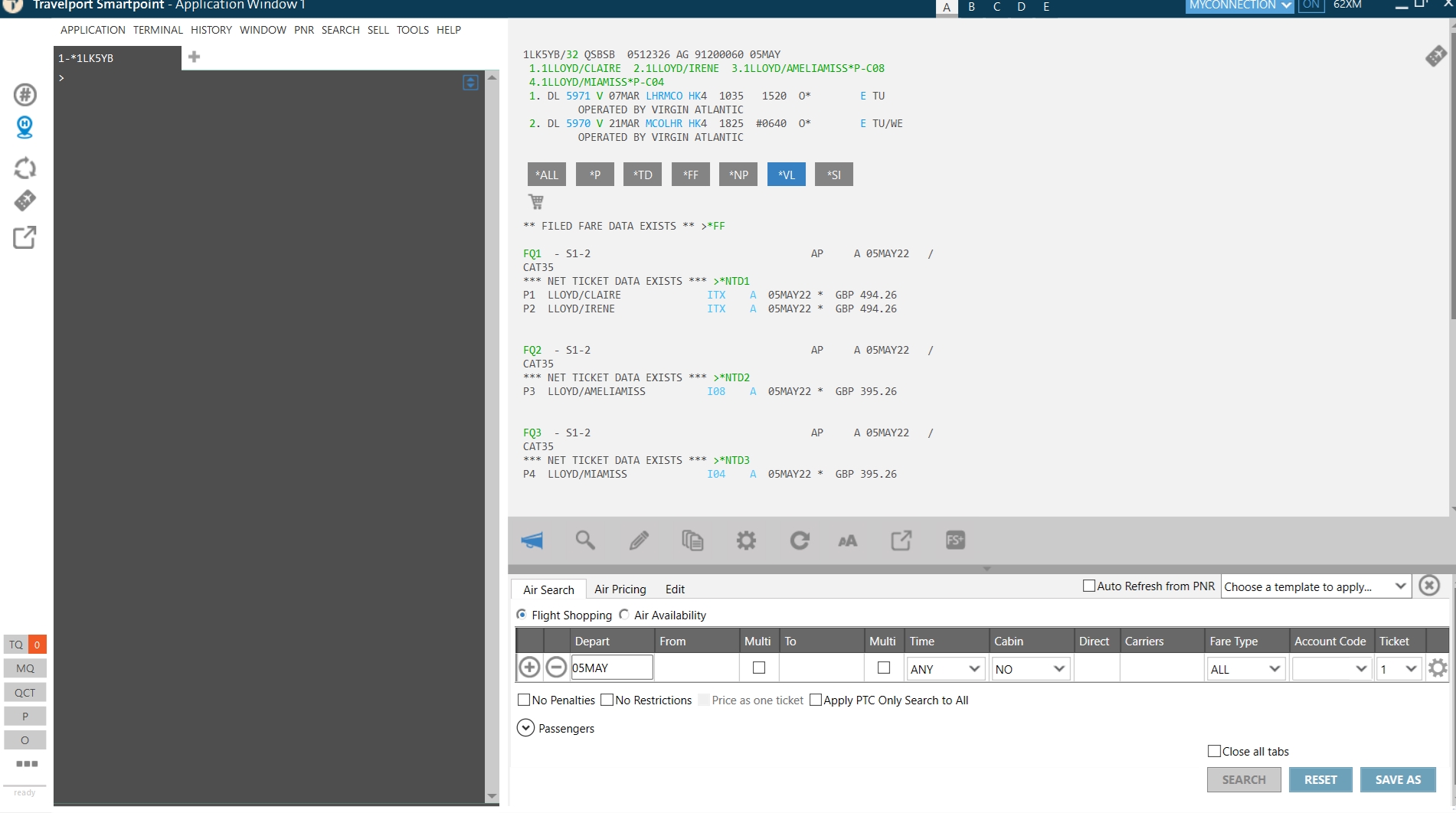Screen dimensions: 1456x813
Task: Click the MQ sidebar button
Action: click(x=25, y=668)
